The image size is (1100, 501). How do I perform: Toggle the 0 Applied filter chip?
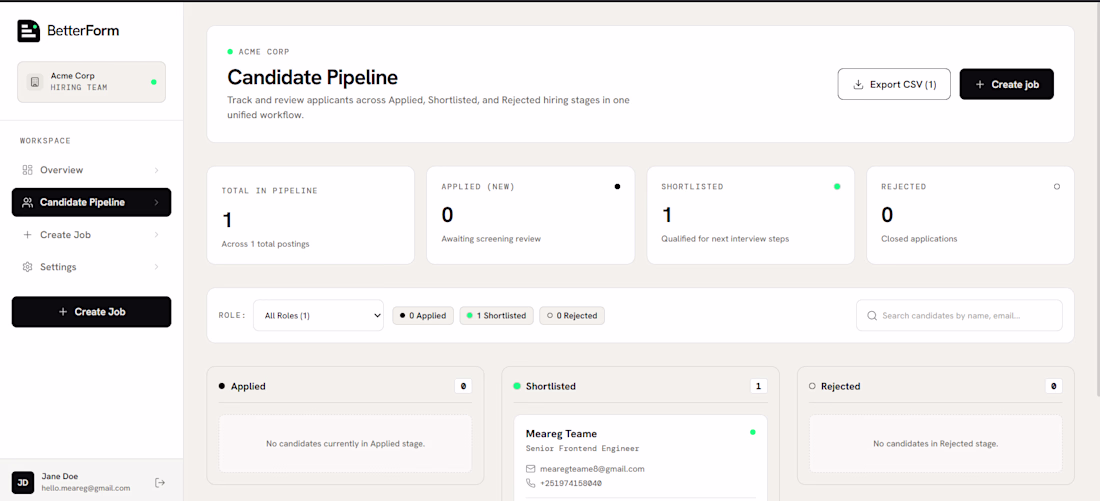coord(423,316)
